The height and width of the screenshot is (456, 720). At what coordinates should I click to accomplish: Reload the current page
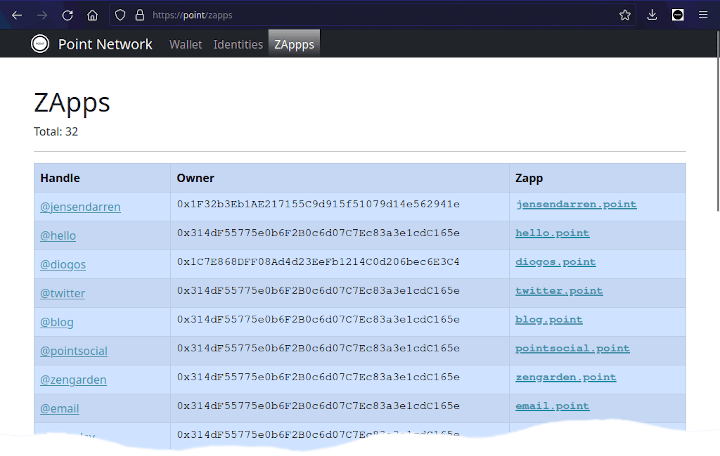tap(67, 15)
